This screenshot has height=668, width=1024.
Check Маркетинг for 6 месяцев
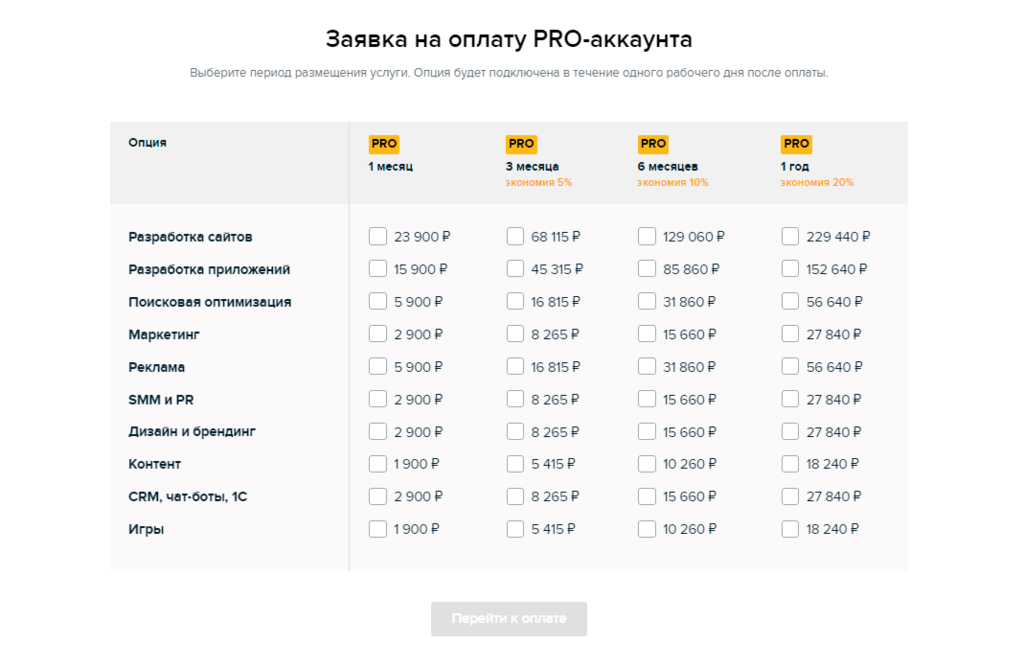point(647,334)
